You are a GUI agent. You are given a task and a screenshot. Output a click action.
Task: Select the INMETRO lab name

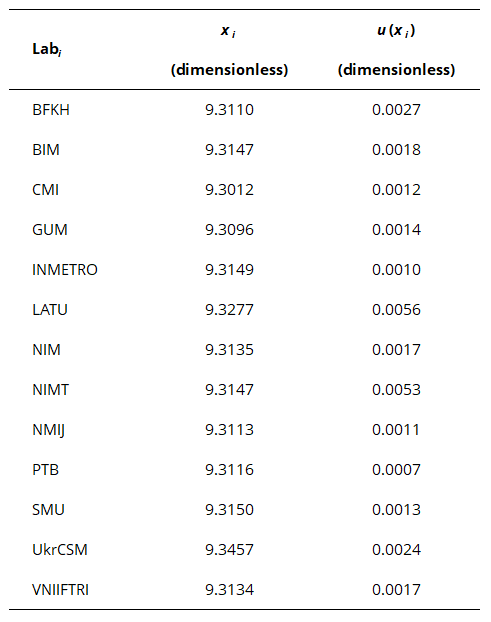pos(65,270)
